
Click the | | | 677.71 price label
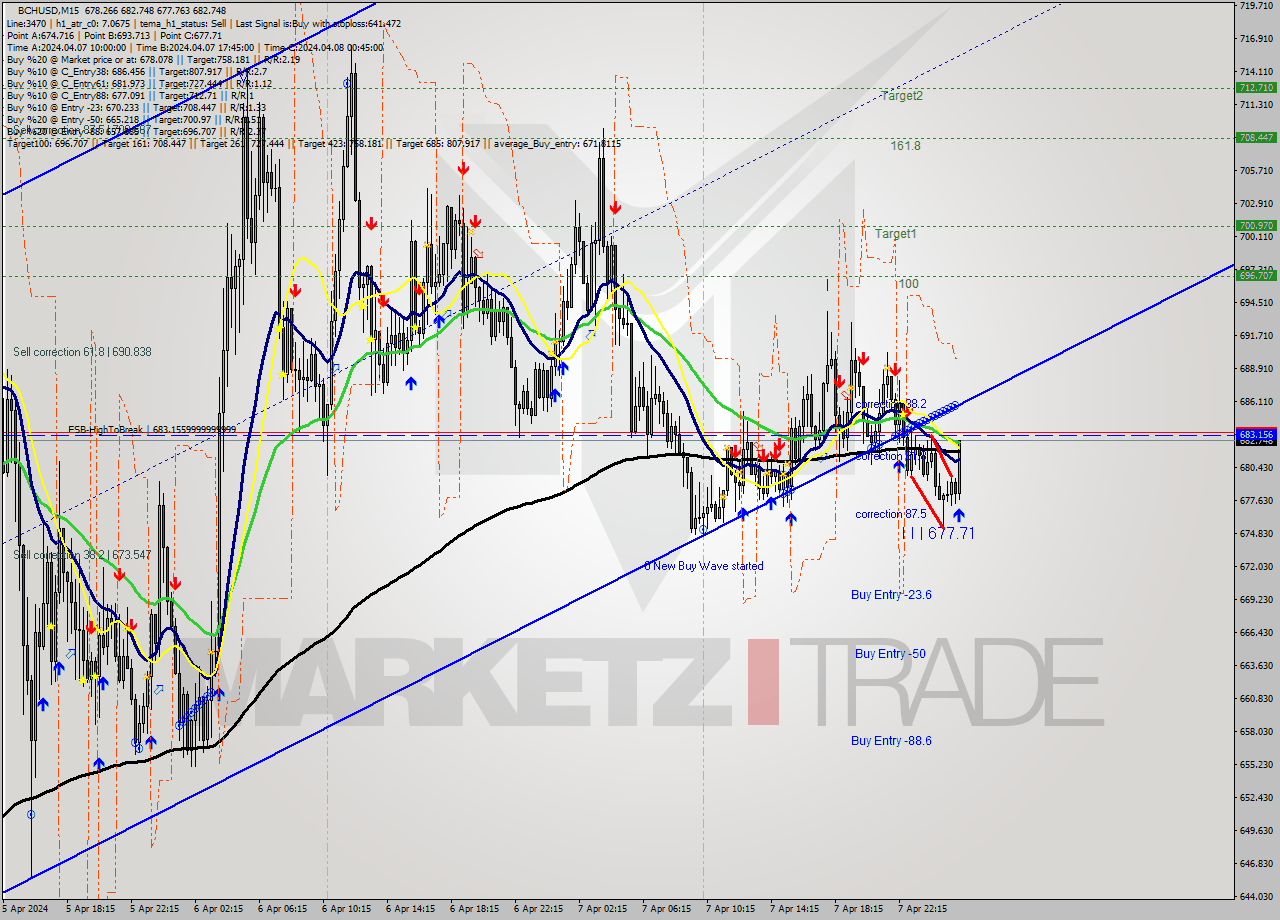coord(938,534)
